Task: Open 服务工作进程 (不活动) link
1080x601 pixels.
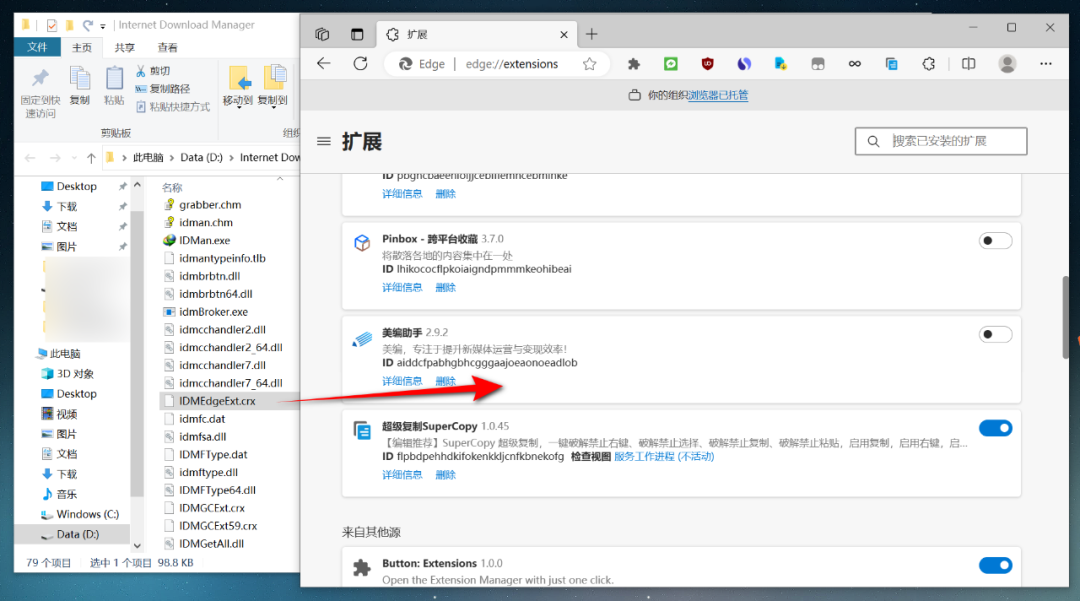Action: tap(664, 456)
